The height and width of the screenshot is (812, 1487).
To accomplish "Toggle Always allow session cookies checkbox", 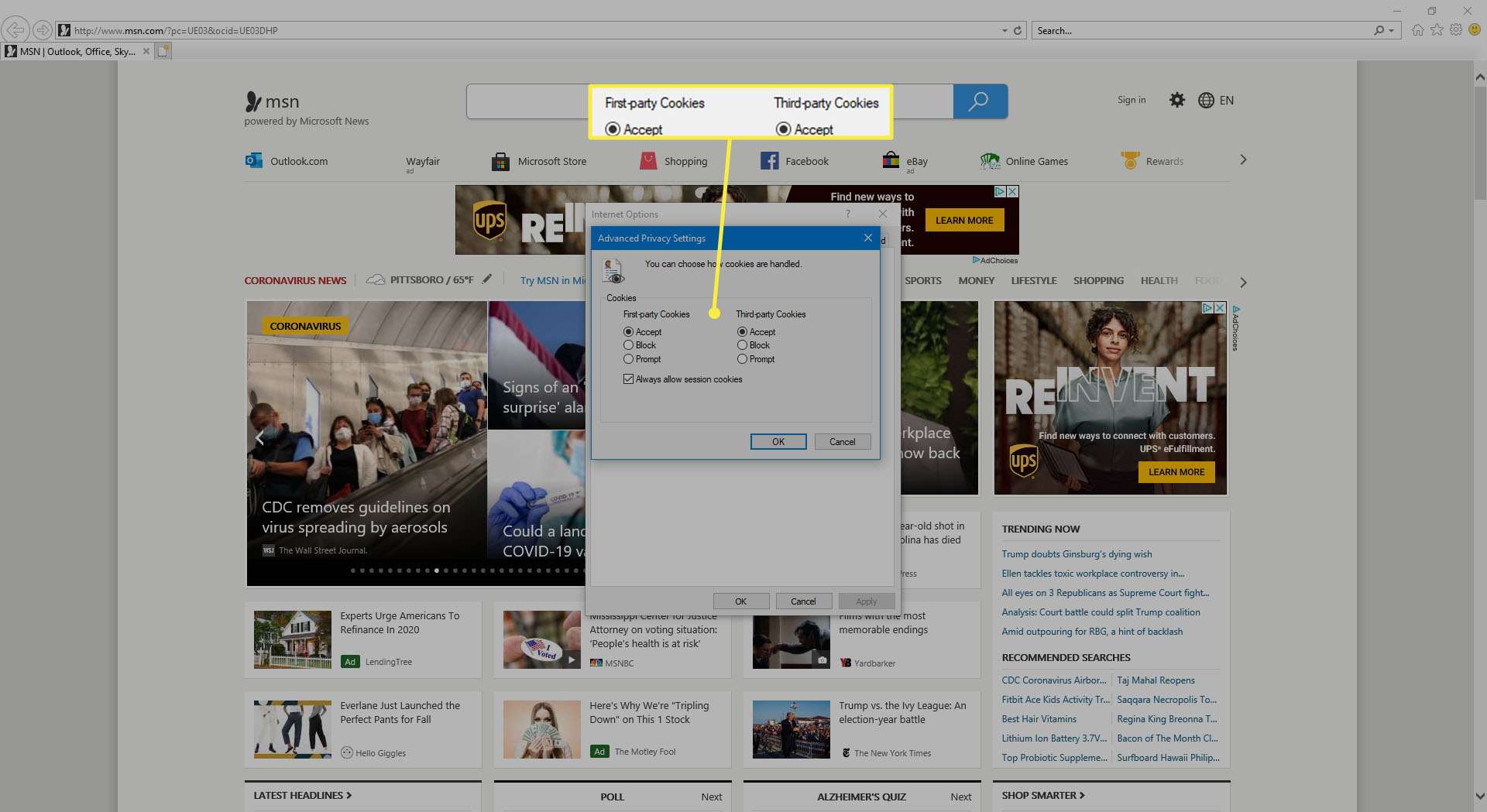I will click(628, 379).
